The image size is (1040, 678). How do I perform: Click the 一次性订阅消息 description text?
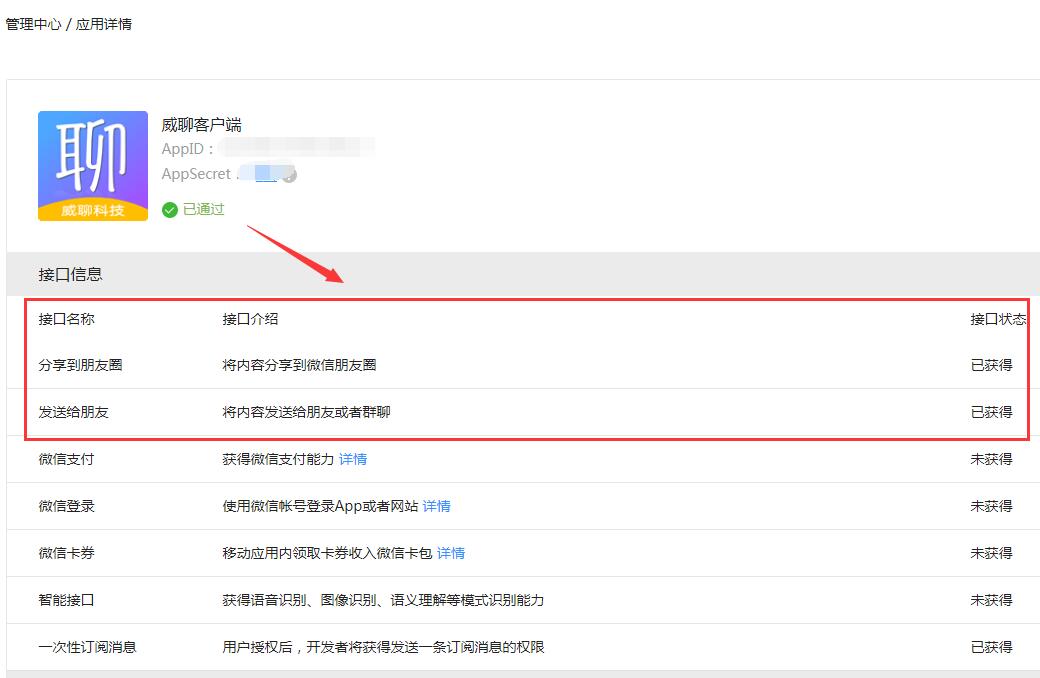coord(383,647)
